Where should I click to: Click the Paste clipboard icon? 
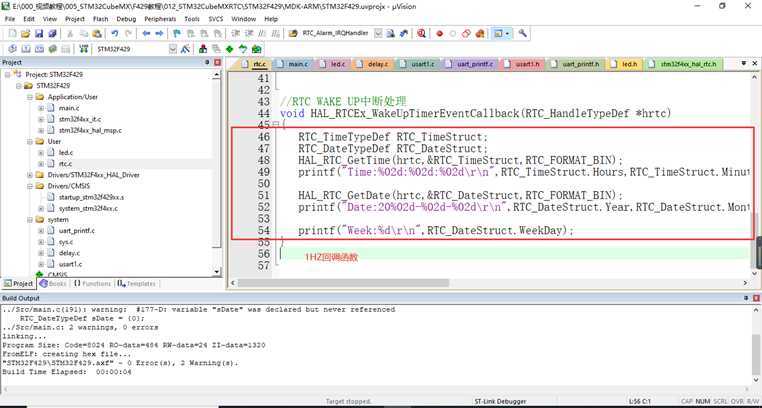[97, 34]
